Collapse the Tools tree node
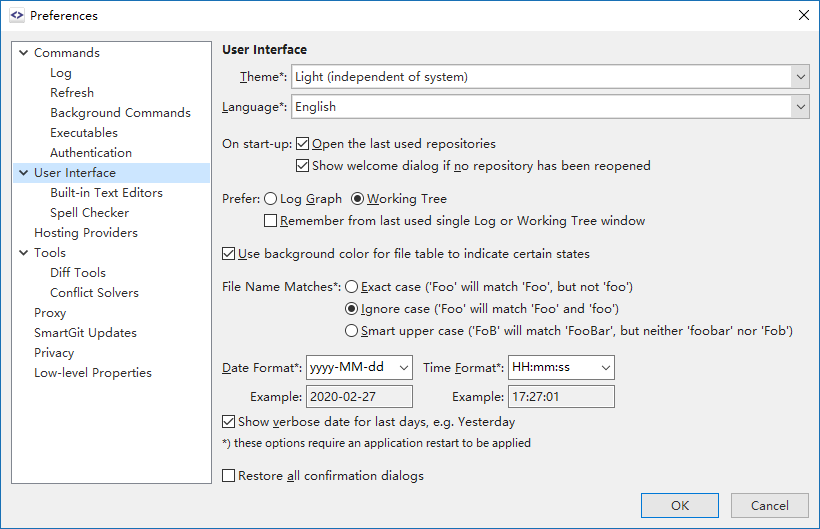Image resolution: width=820 pixels, height=529 pixels. (x=23, y=253)
